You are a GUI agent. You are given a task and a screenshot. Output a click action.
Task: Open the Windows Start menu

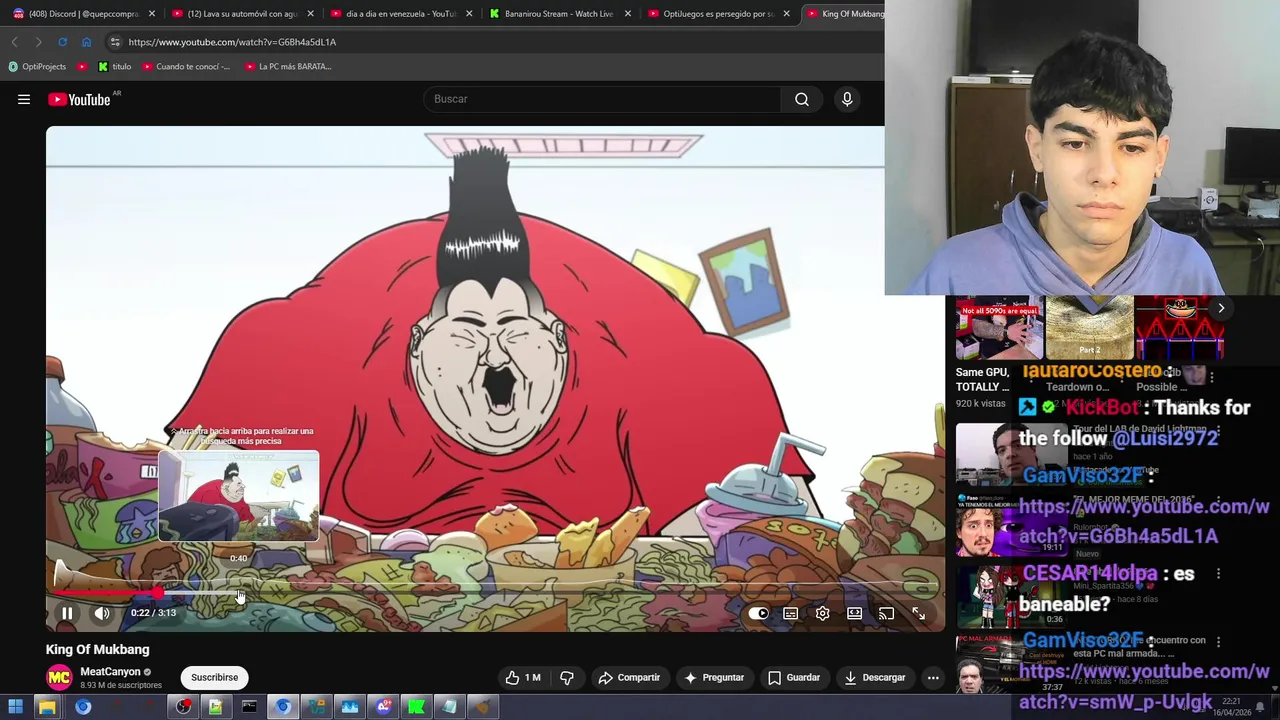tap(15, 707)
